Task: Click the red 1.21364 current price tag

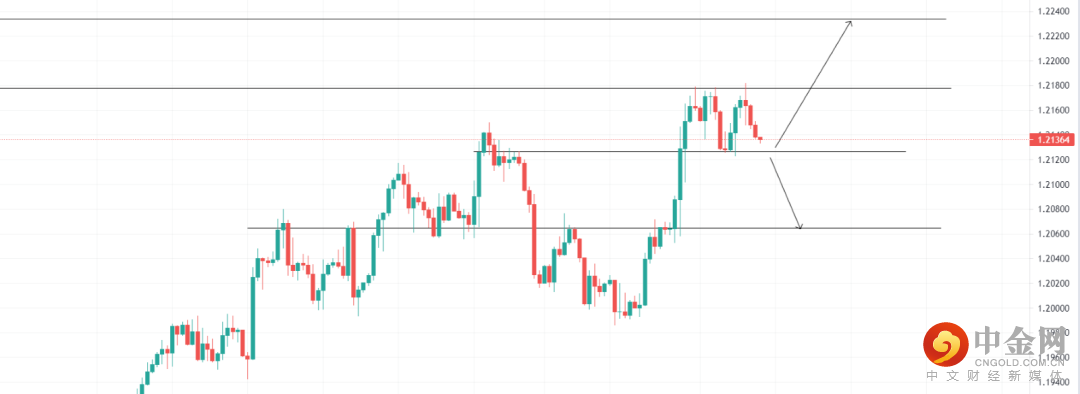Action: point(1053,140)
